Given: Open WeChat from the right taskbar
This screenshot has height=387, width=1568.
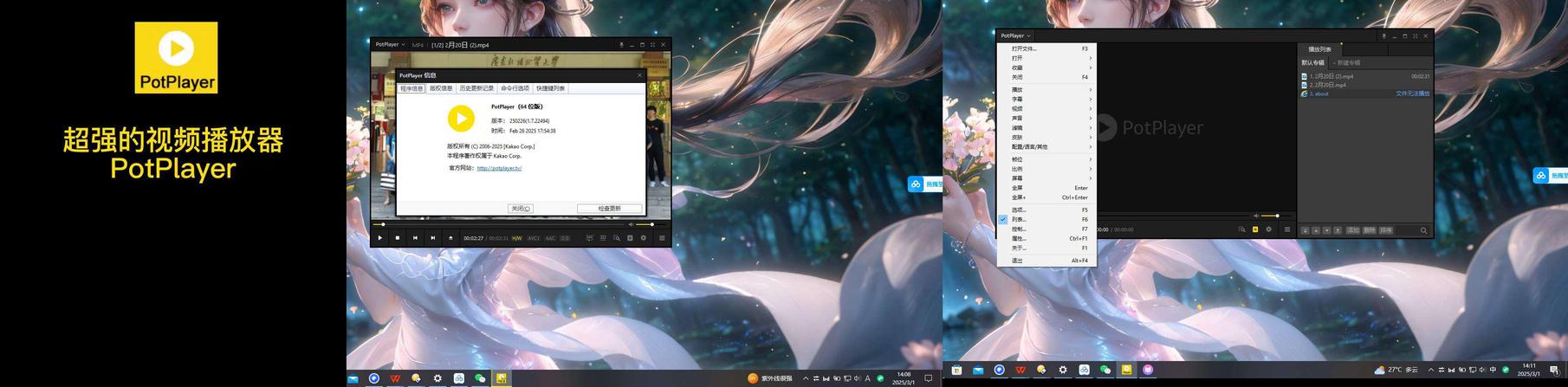Looking at the screenshot, I should 1105,370.
